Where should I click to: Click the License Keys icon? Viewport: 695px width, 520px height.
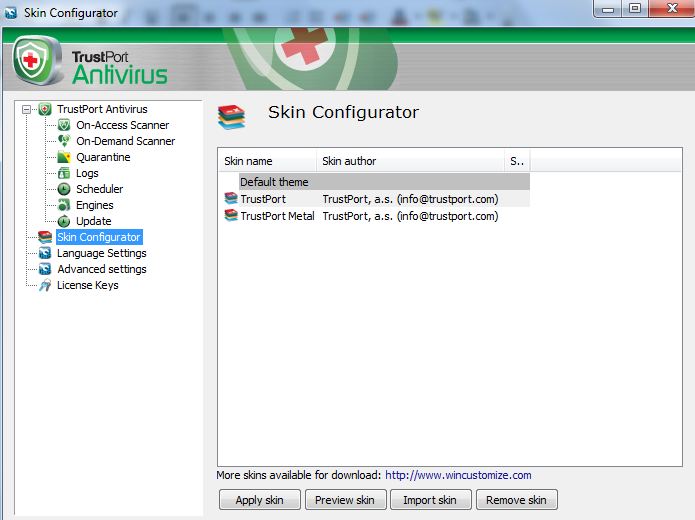click(x=45, y=285)
